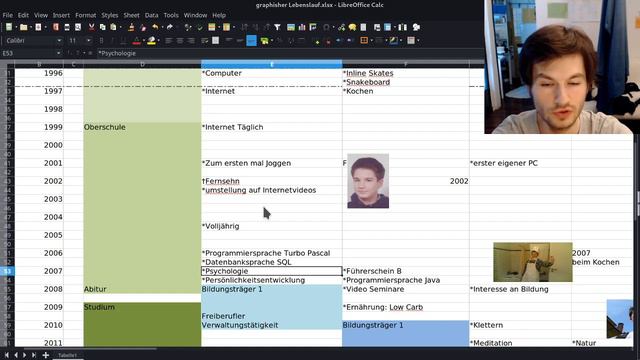Image resolution: width=640 pixels, height=360 pixels.
Task: Open the Undo history dropdown arrow
Action: pyautogui.click(x=162, y=27)
